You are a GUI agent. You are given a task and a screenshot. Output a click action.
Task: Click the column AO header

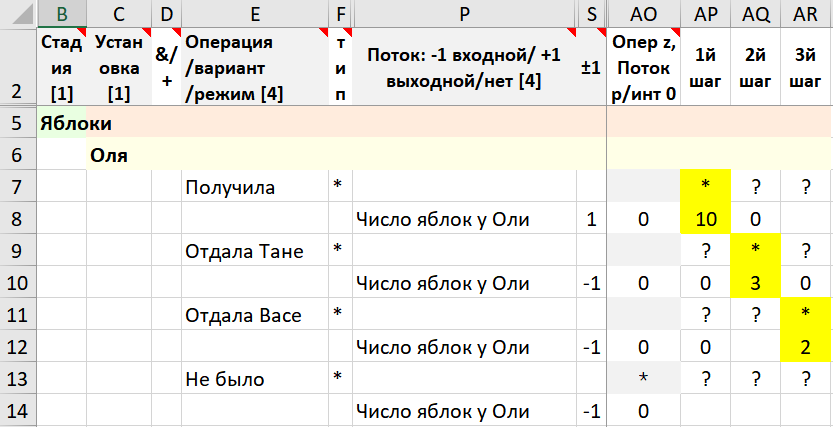coord(643,13)
